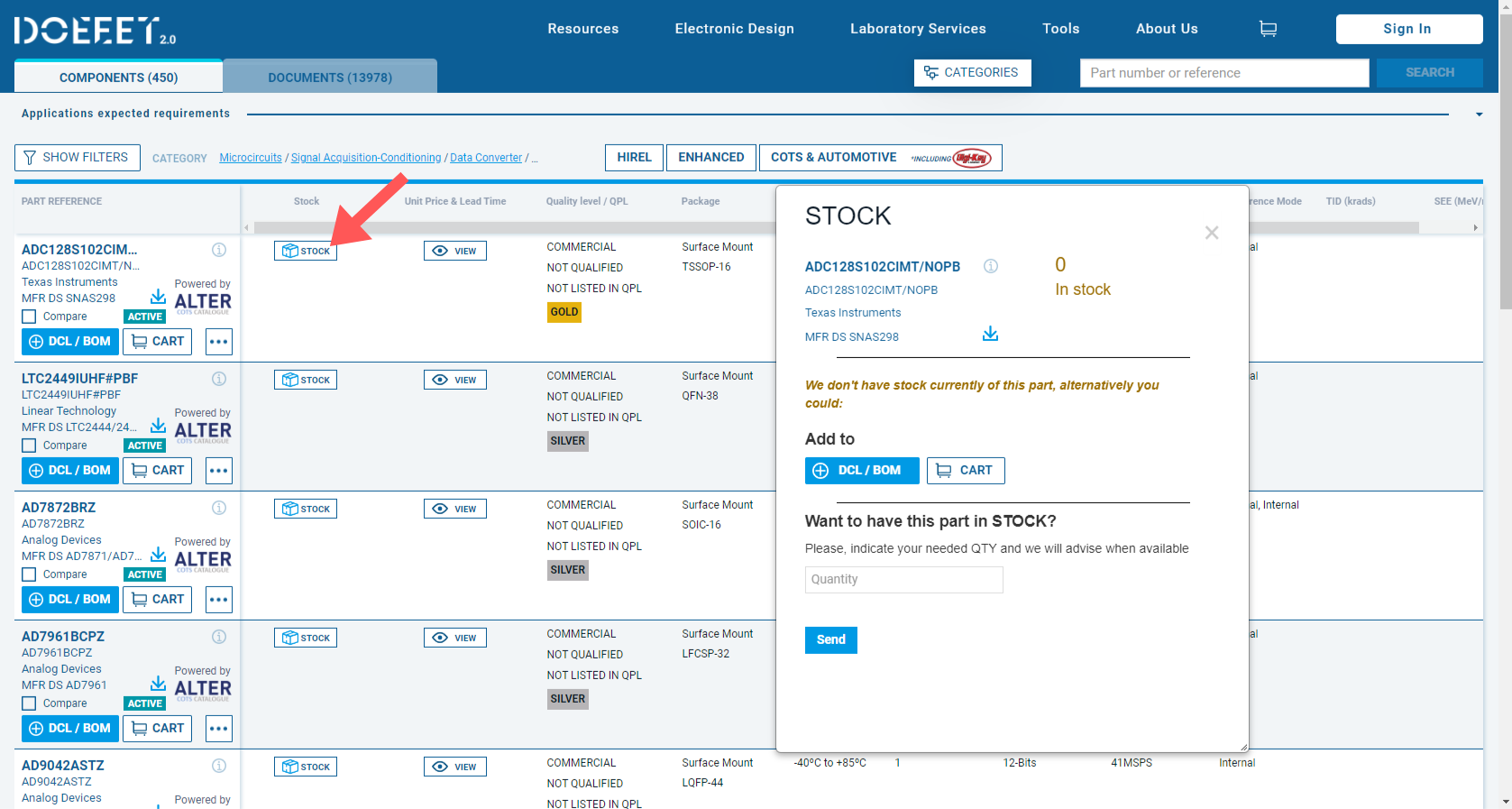Open more options for AD7961BCPZ row
The height and width of the screenshot is (809, 1512).
pyautogui.click(x=219, y=729)
